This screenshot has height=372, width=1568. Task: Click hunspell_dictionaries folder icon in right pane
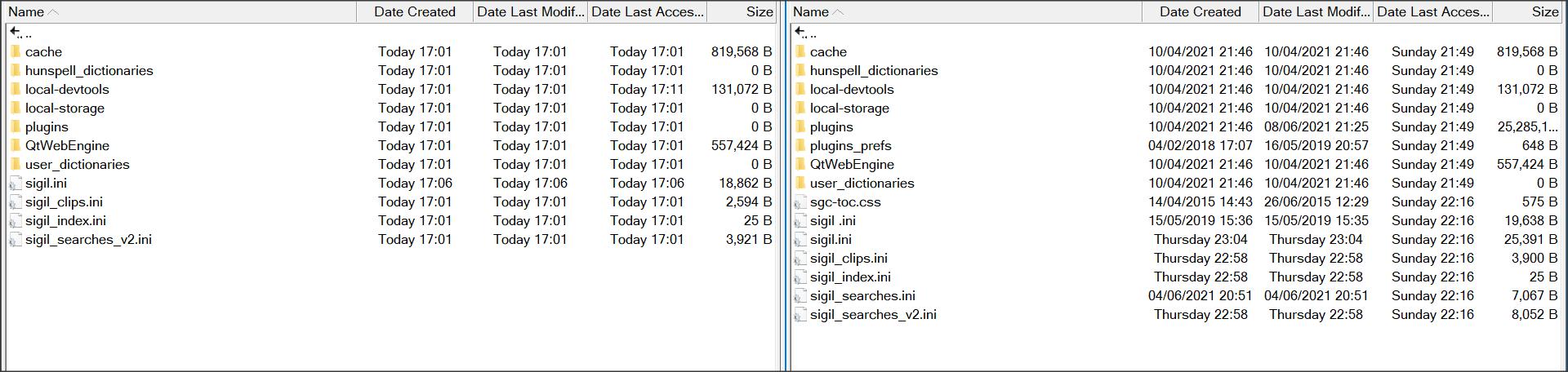click(x=800, y=70)
